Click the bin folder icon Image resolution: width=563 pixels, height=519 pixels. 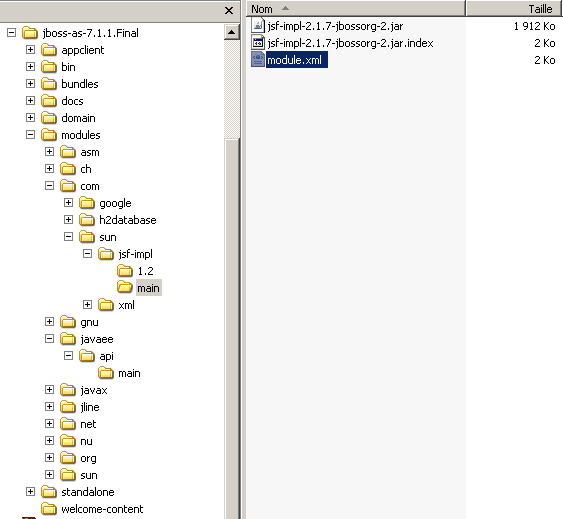pyautogui.click(x=49, y=67)
